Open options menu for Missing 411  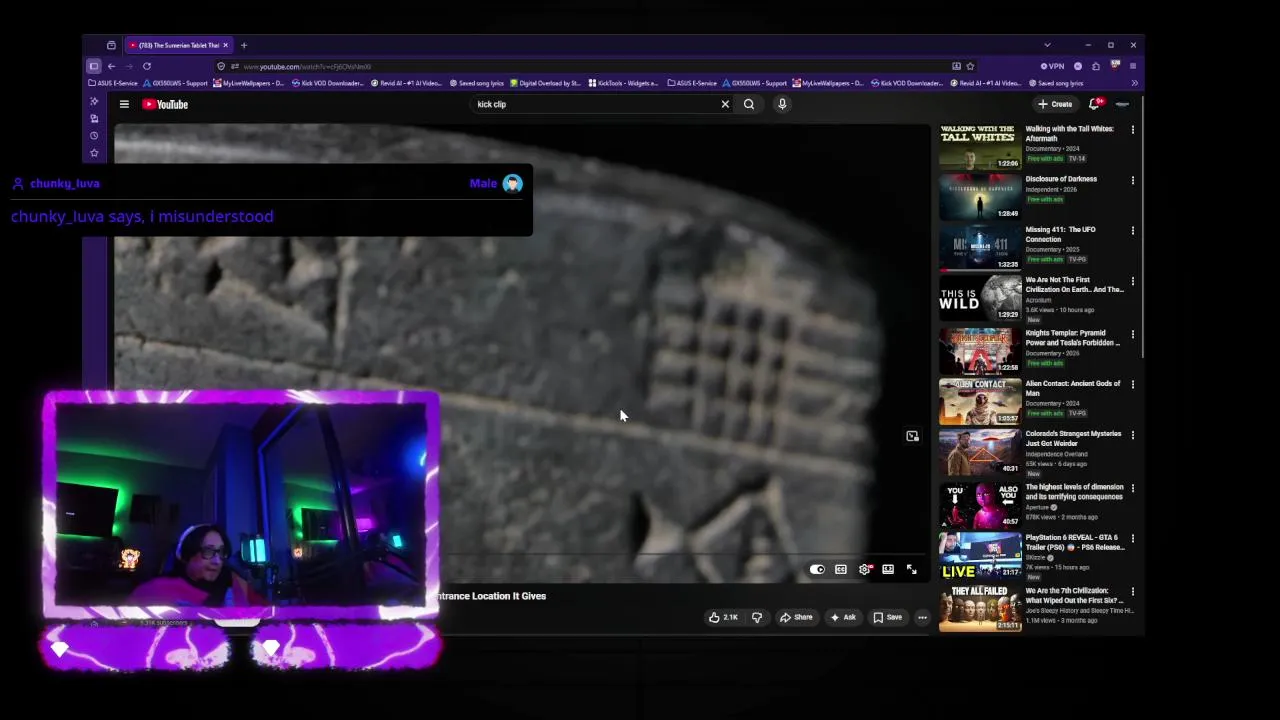pyautogui.click(x=1133, y=231)
